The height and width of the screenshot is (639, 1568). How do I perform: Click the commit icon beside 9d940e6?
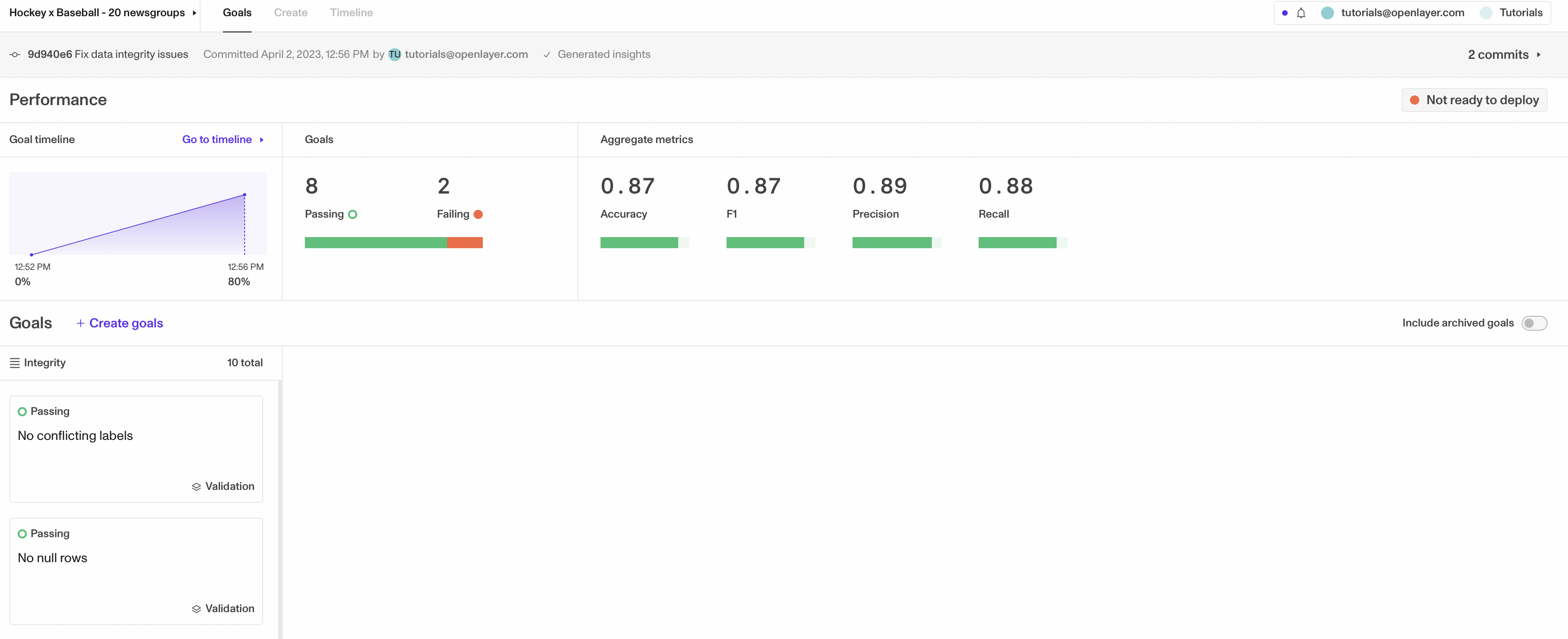click(15, 55)
